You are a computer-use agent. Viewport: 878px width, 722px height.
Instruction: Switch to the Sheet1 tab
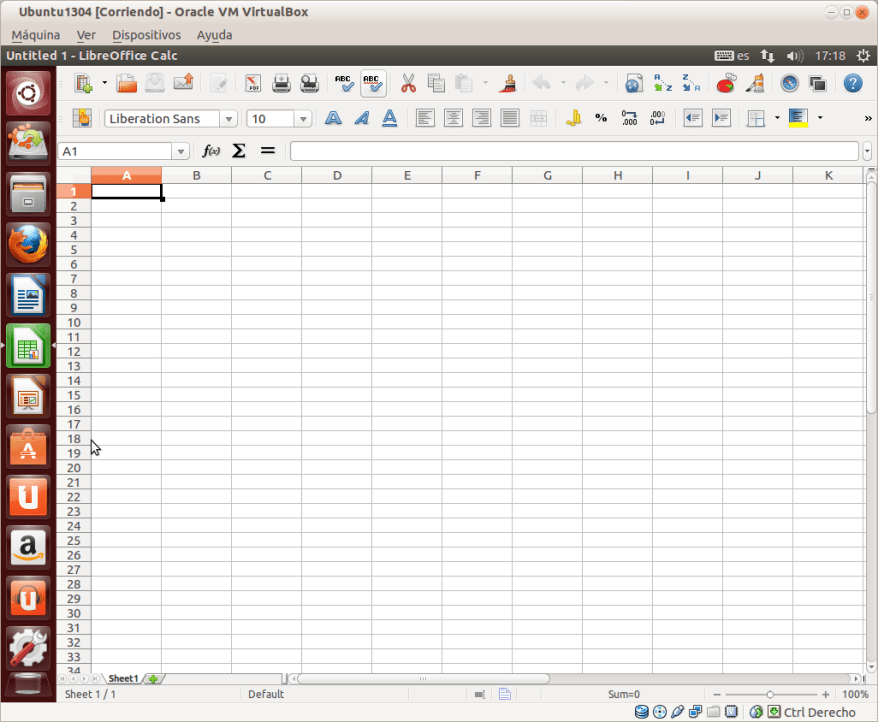[123, 679]
